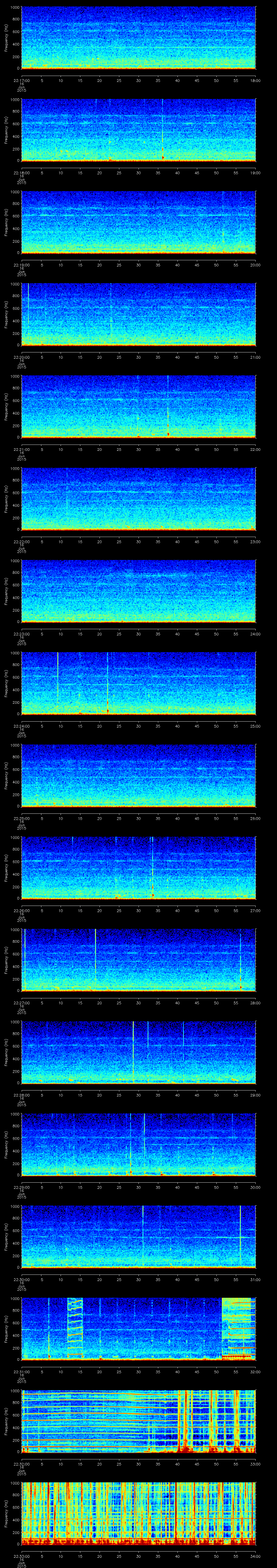Click the 22:30:00 start time label
Image resolution: width=277 pixels, height=1568 pixels.
(21, 1279)
